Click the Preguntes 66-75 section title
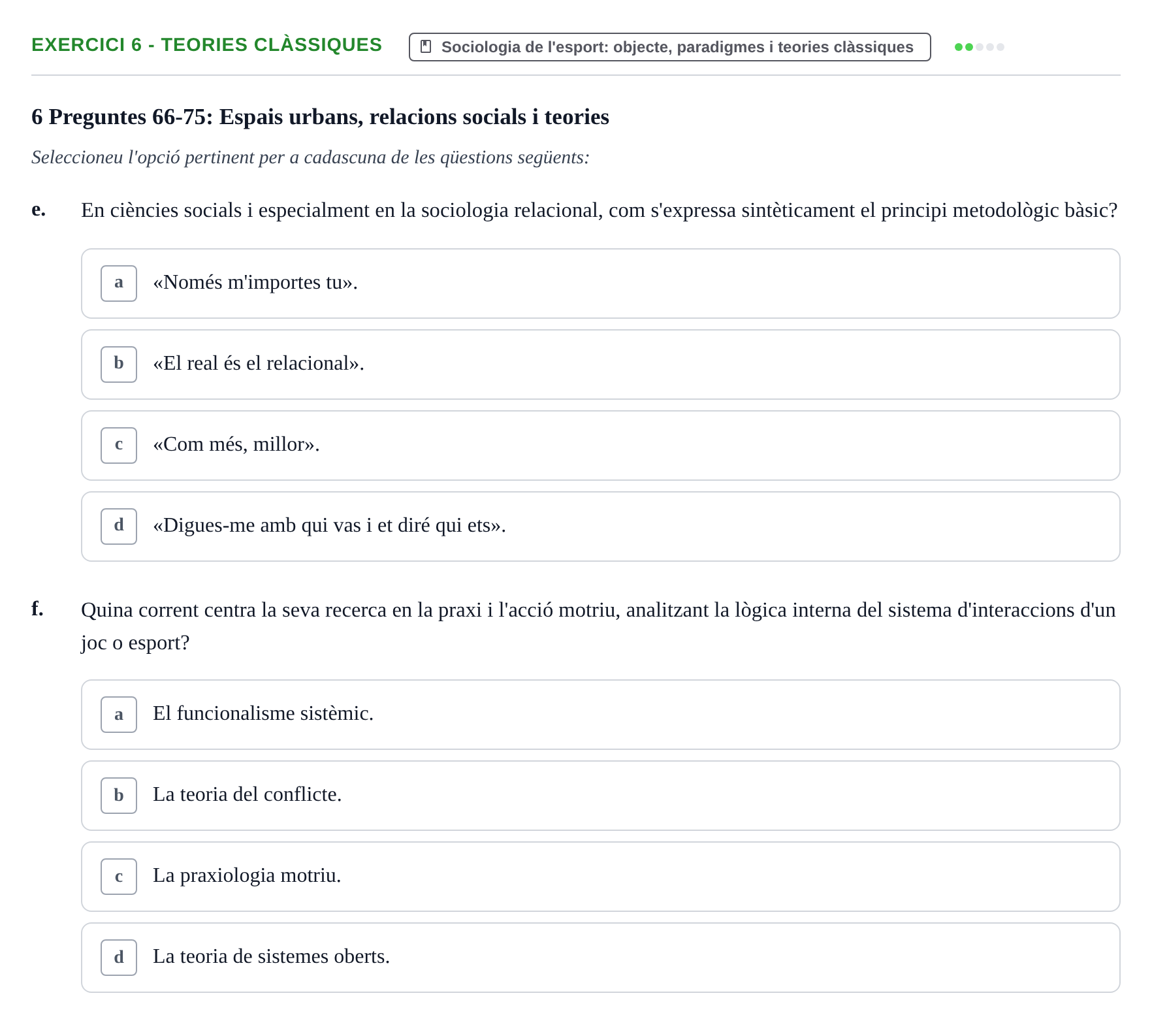 pyautogui.click(x=320, y=117)
